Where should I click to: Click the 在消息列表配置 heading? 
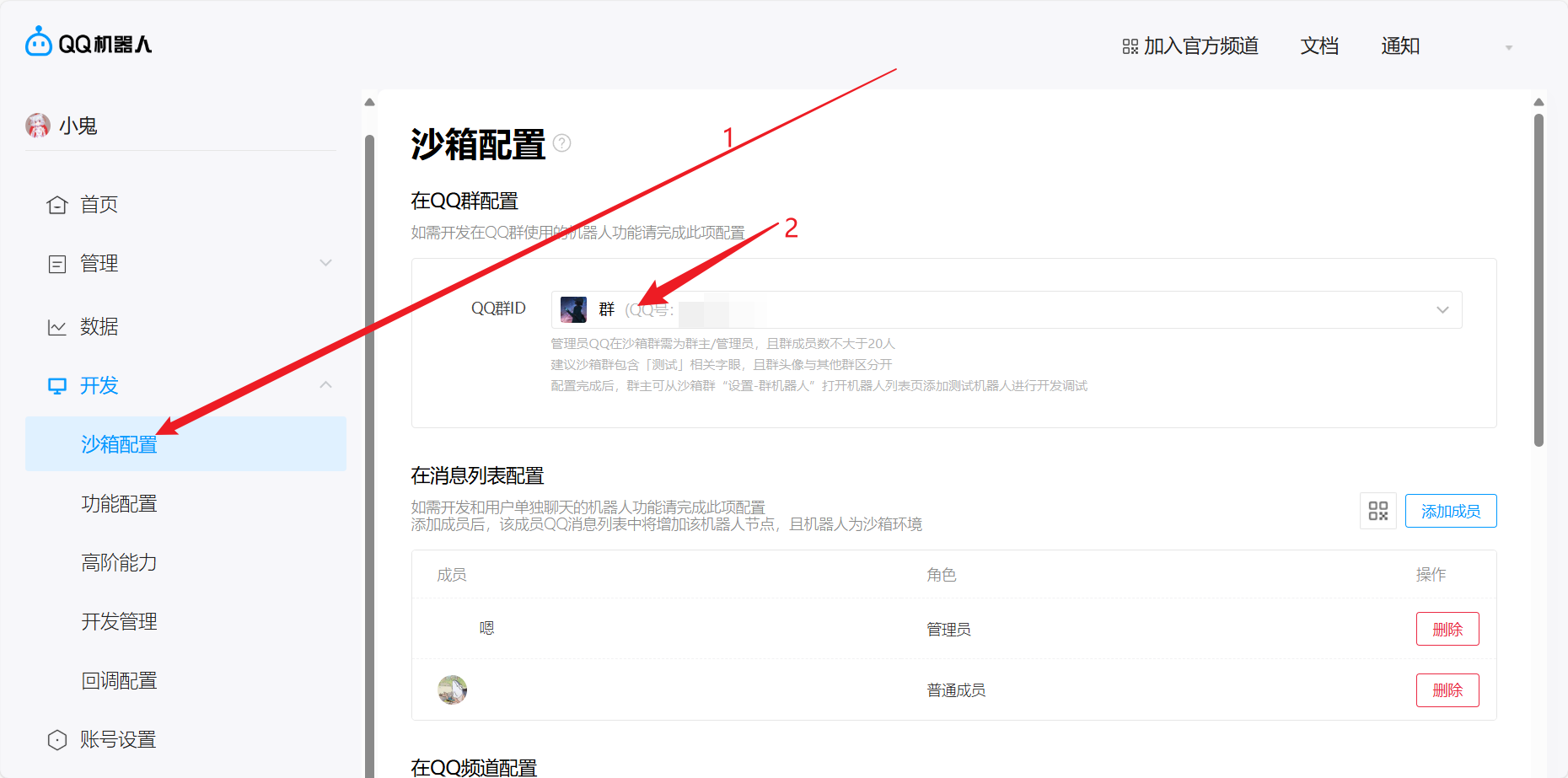coord(477,475)
